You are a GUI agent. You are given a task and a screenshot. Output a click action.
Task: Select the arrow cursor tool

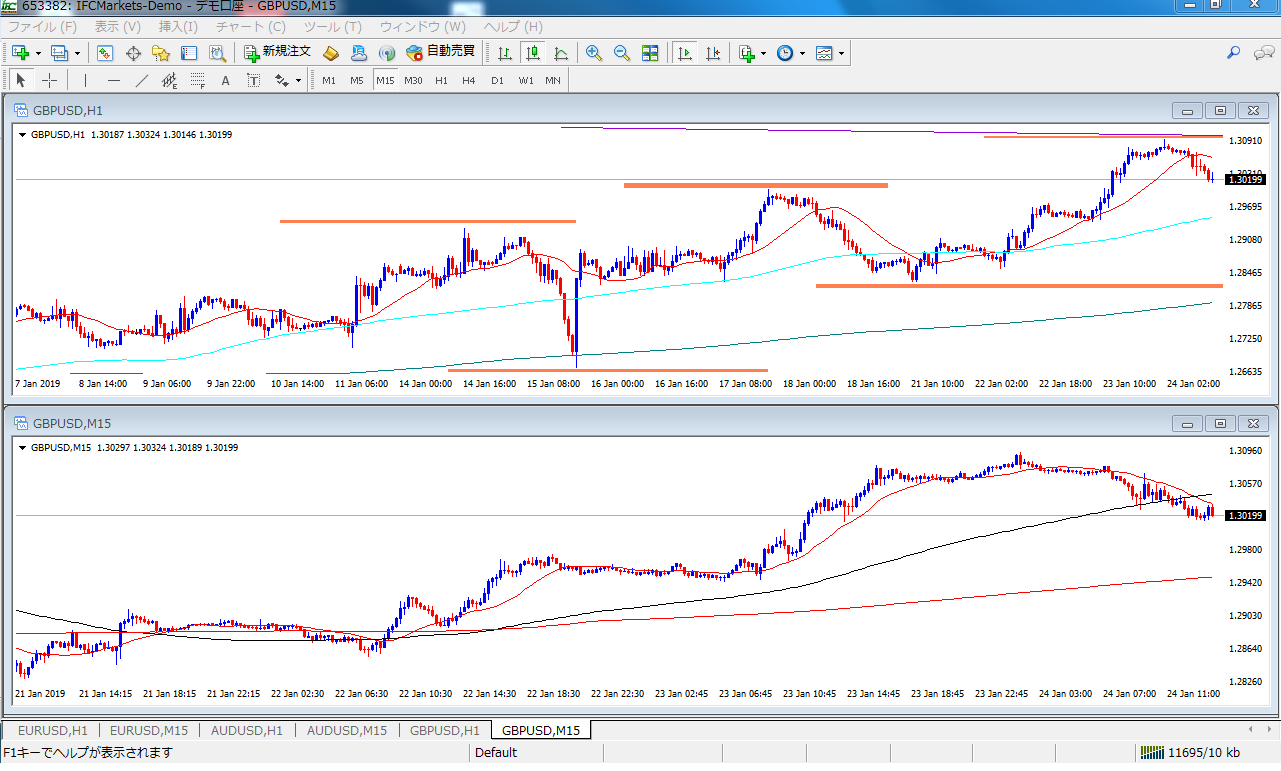point(21,80)
